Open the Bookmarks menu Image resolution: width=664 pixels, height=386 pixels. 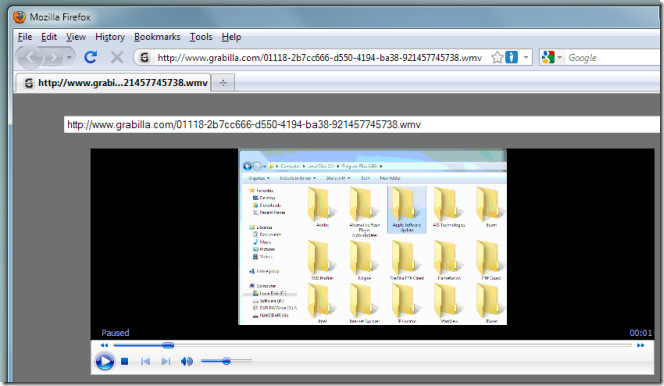click(157, 37)
